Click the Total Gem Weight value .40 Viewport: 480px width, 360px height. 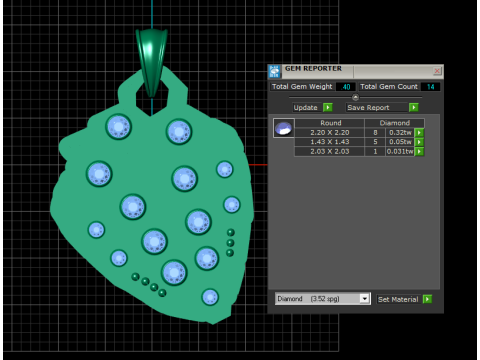coord(346,87)
